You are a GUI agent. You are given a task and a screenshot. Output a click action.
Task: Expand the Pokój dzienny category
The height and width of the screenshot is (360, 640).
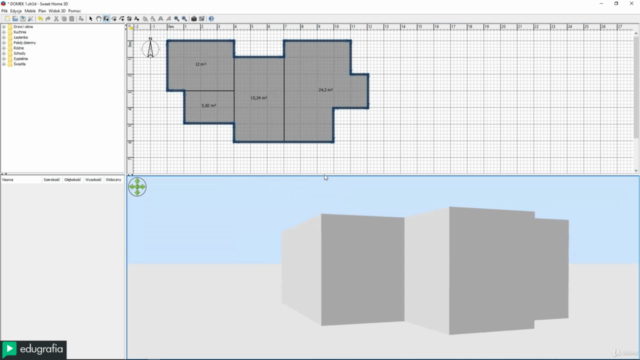pos(4,42)
